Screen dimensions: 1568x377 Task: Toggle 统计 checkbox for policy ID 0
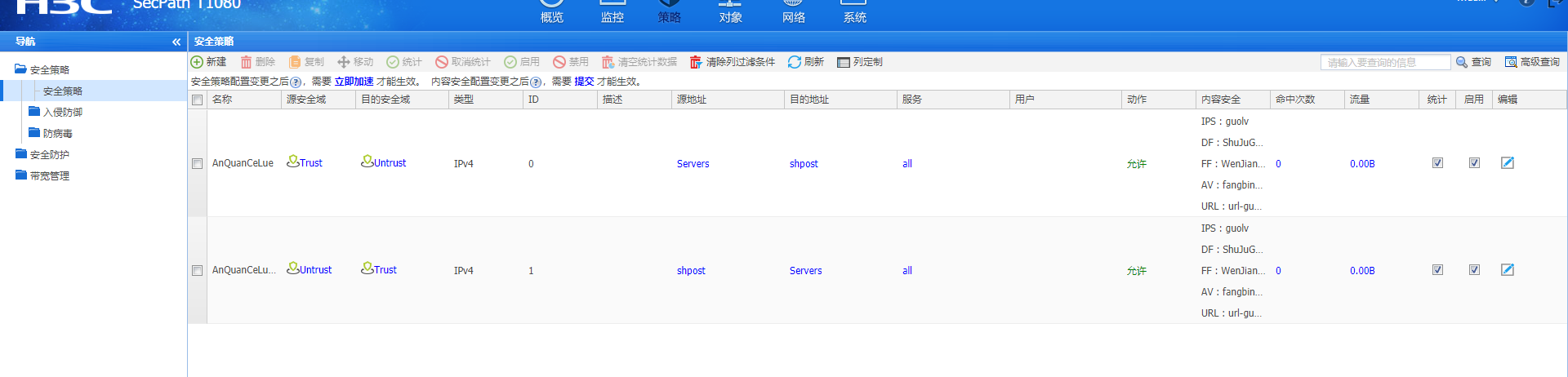pos(1437,163)
